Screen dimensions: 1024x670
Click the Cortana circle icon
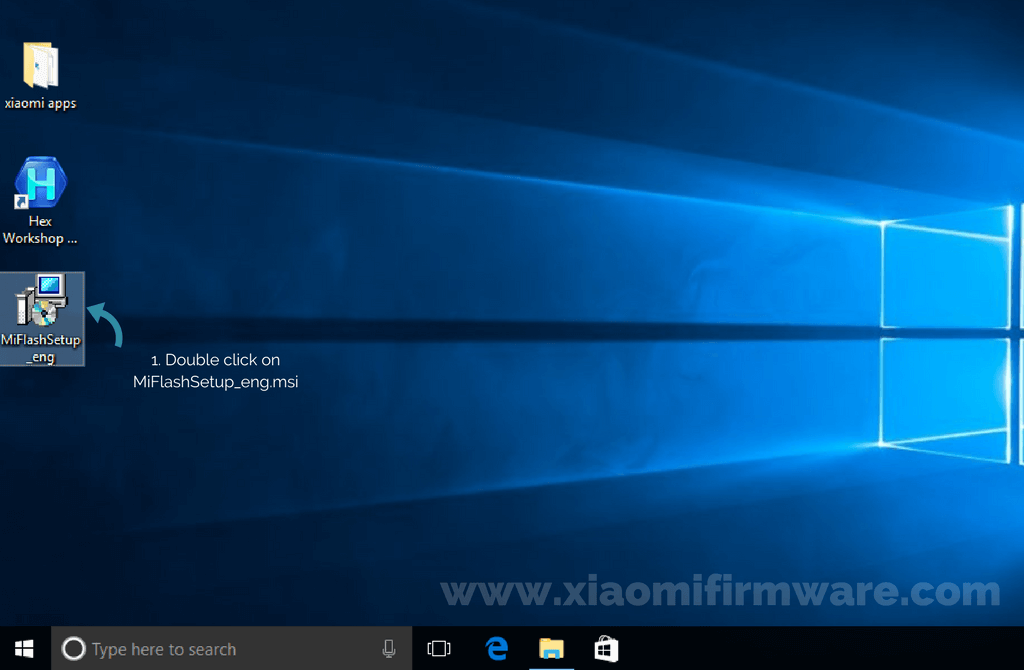point(73,648)
